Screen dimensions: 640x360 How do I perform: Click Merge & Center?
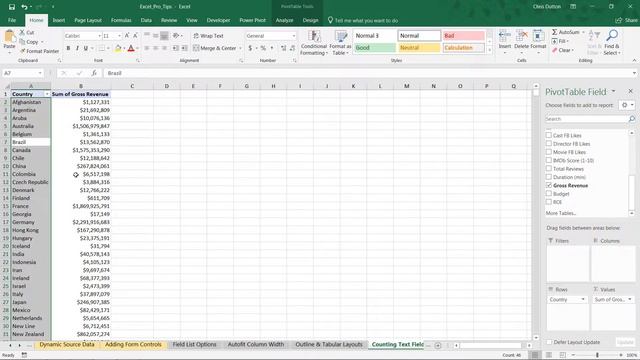(214, 48)
